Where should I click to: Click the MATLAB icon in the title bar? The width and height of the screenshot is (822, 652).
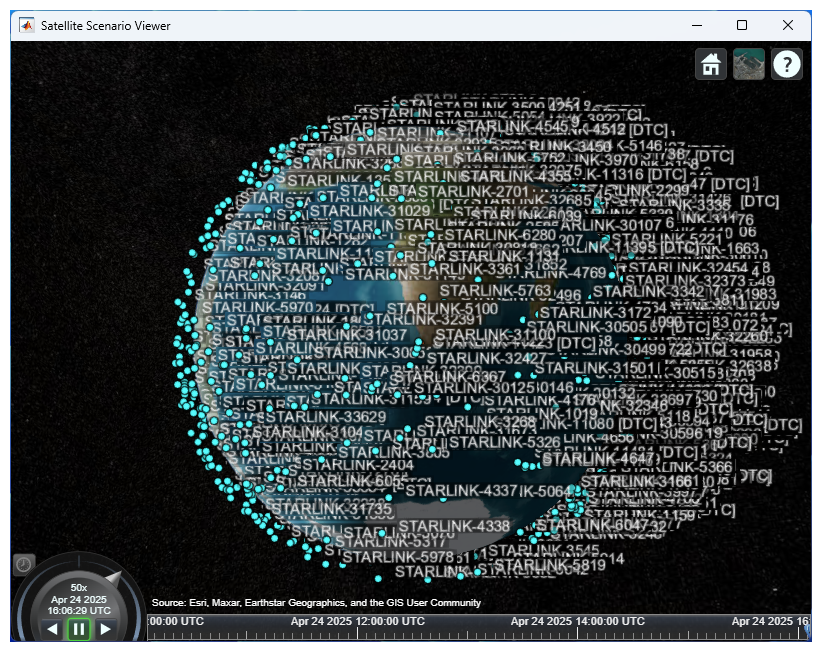click(x=27, y=25)
